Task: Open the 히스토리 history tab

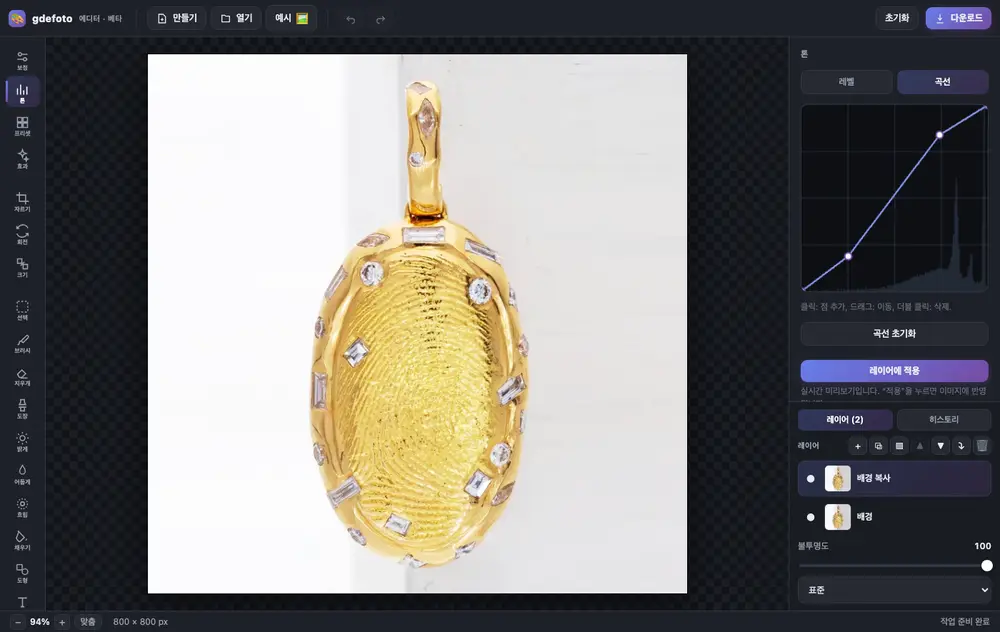Action: pyautogui.click(x=944, y=420)
